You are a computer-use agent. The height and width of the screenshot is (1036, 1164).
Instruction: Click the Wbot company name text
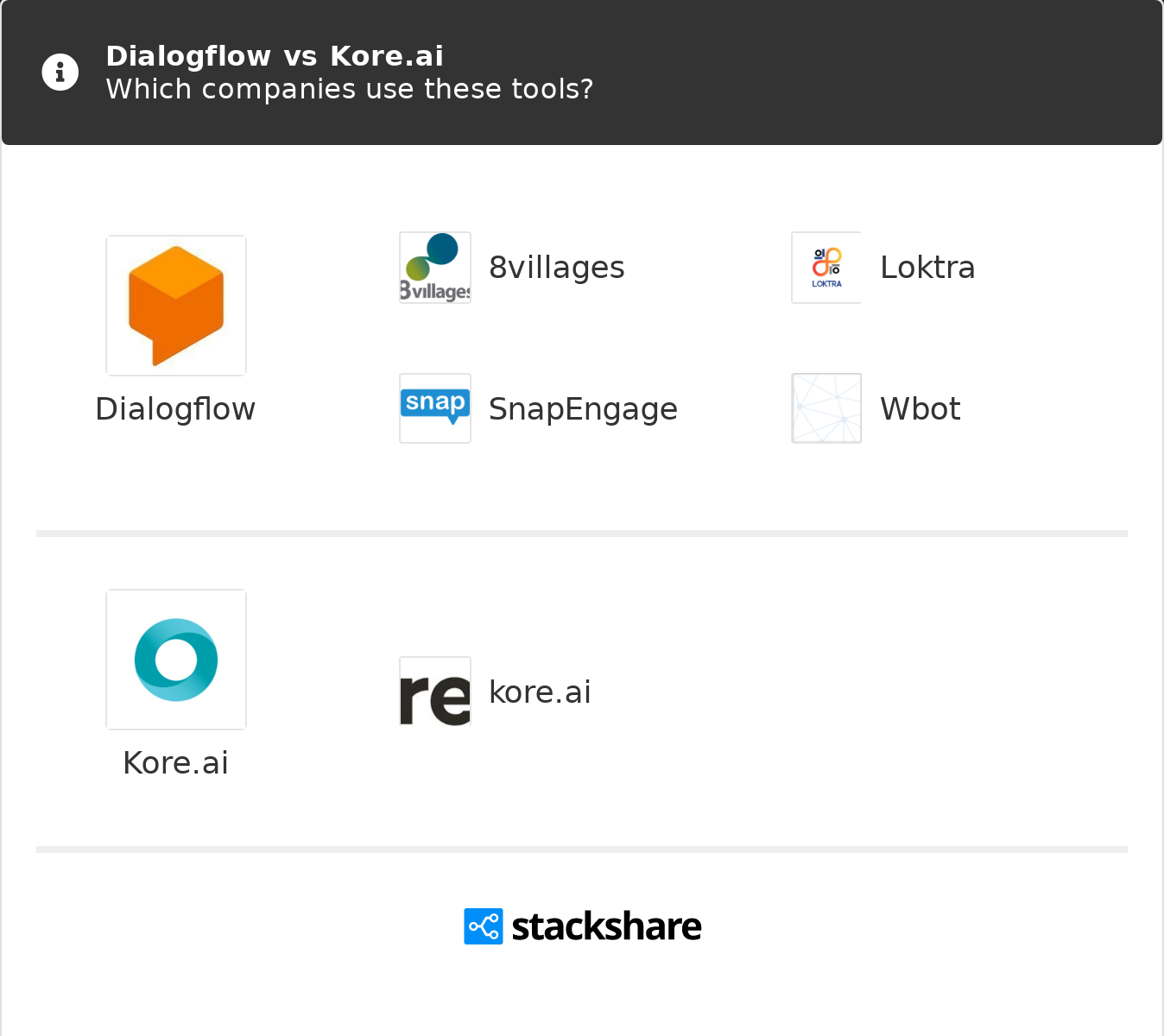point(920,408)
